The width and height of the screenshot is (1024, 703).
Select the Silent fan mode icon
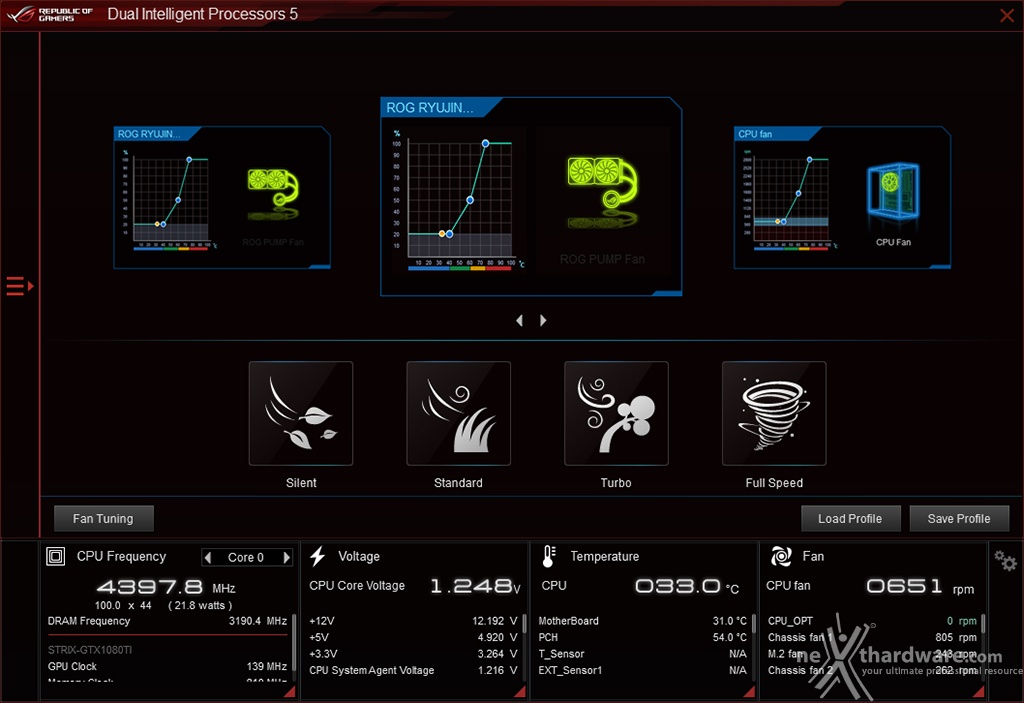[x=301, y=414]
